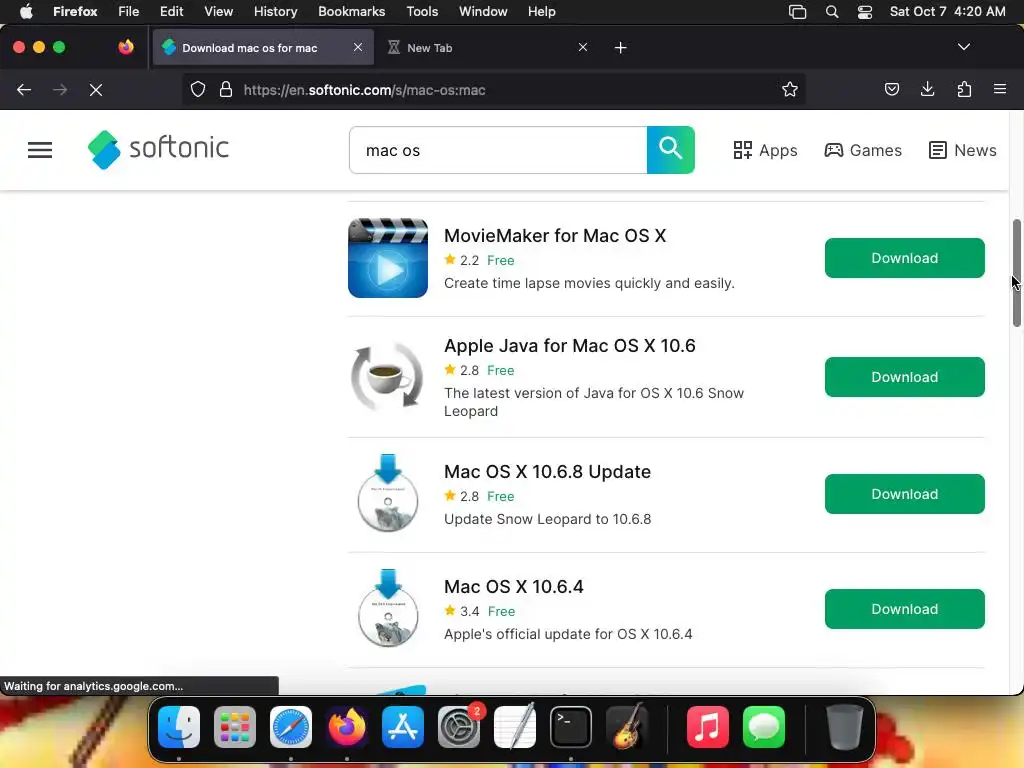This screenshot has height=768, width=1024.
Task: Open GarageBand from the dock
Action: 628,726
